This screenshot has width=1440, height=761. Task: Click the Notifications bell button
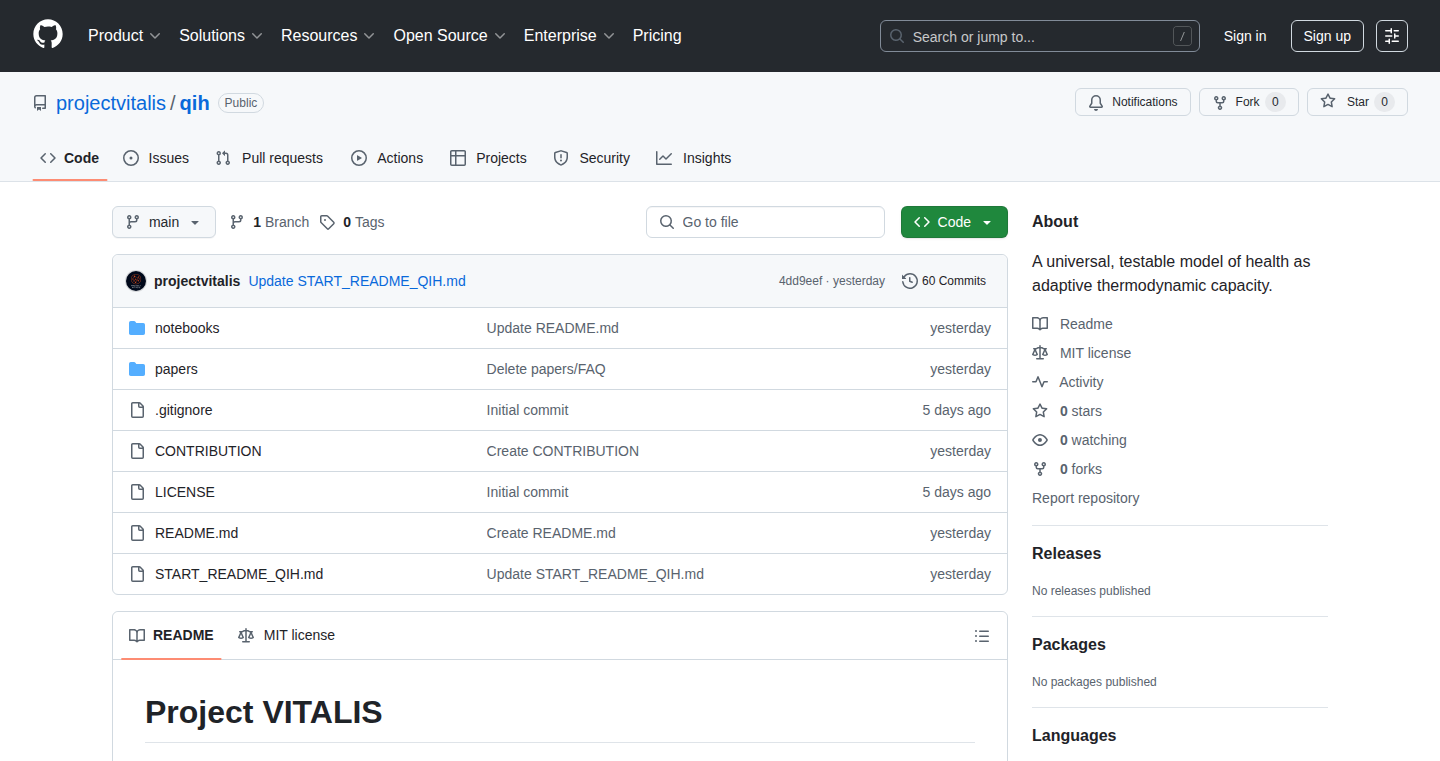pos(1133,102)
